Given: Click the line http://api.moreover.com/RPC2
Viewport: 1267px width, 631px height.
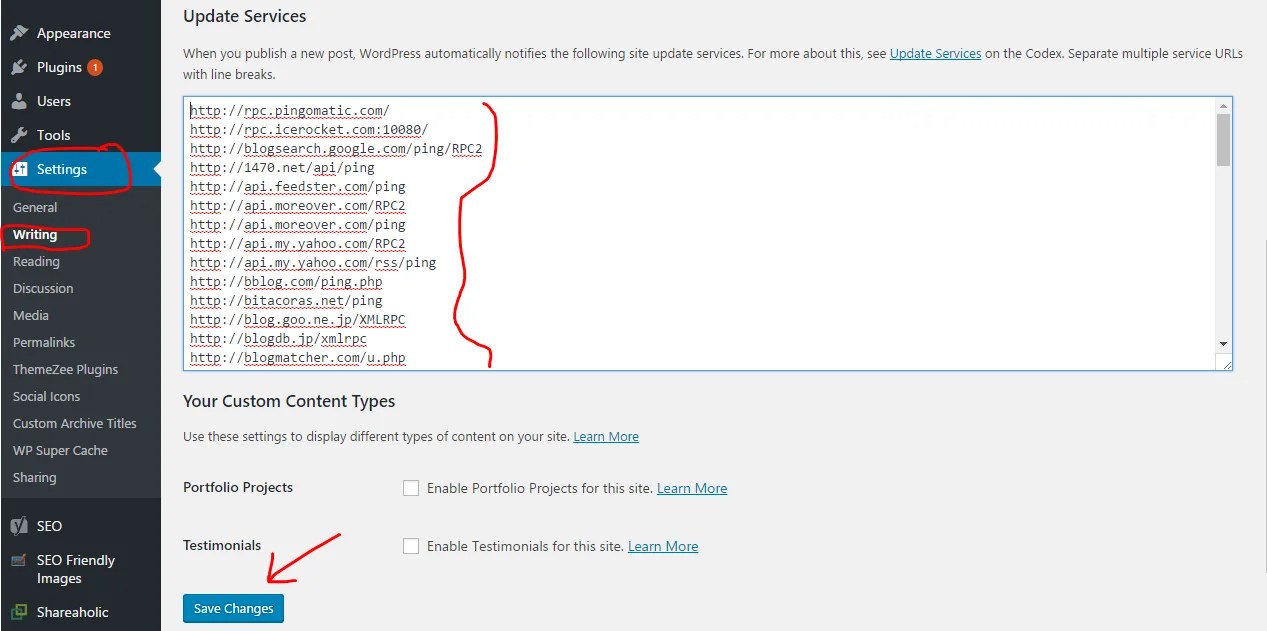Looking at the screenshot, I should click(x=298, y=206).
